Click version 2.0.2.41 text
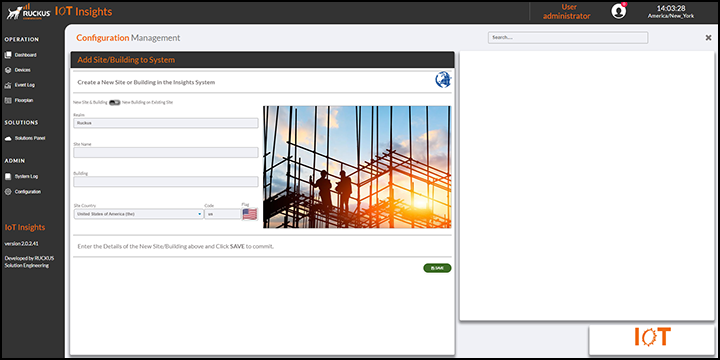 coord(21,243)
